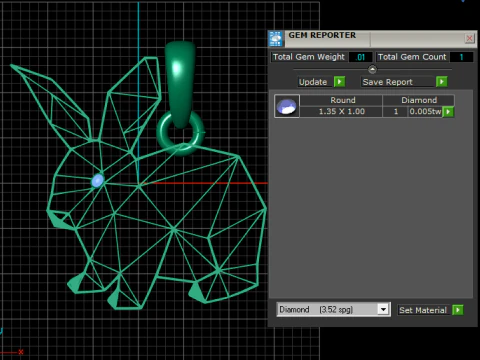Click the Round shape header cell
This screenshot has width=480, height=360.
[x=341, y=100]
